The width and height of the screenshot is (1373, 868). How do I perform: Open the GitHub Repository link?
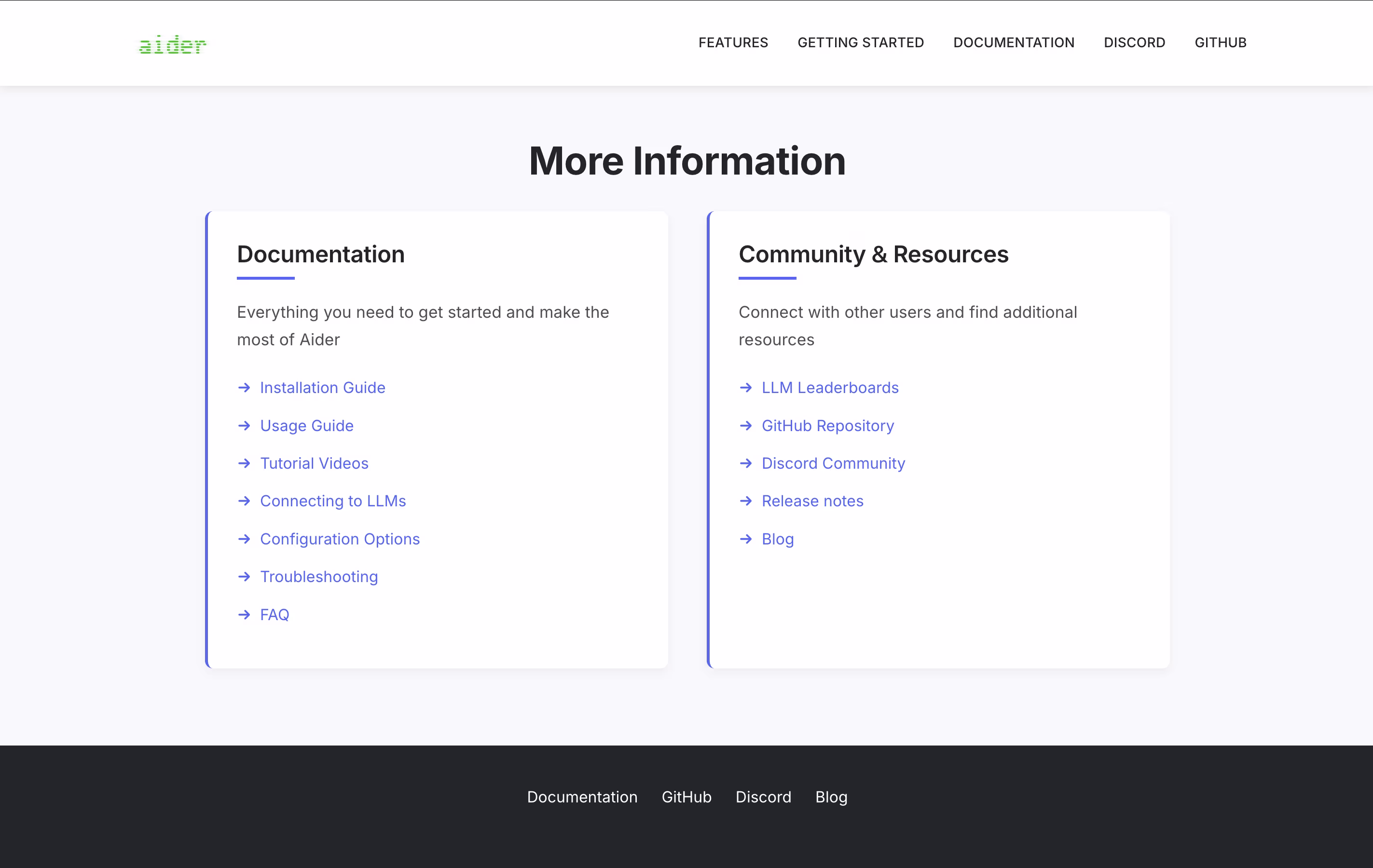click(x=827, y=426)
